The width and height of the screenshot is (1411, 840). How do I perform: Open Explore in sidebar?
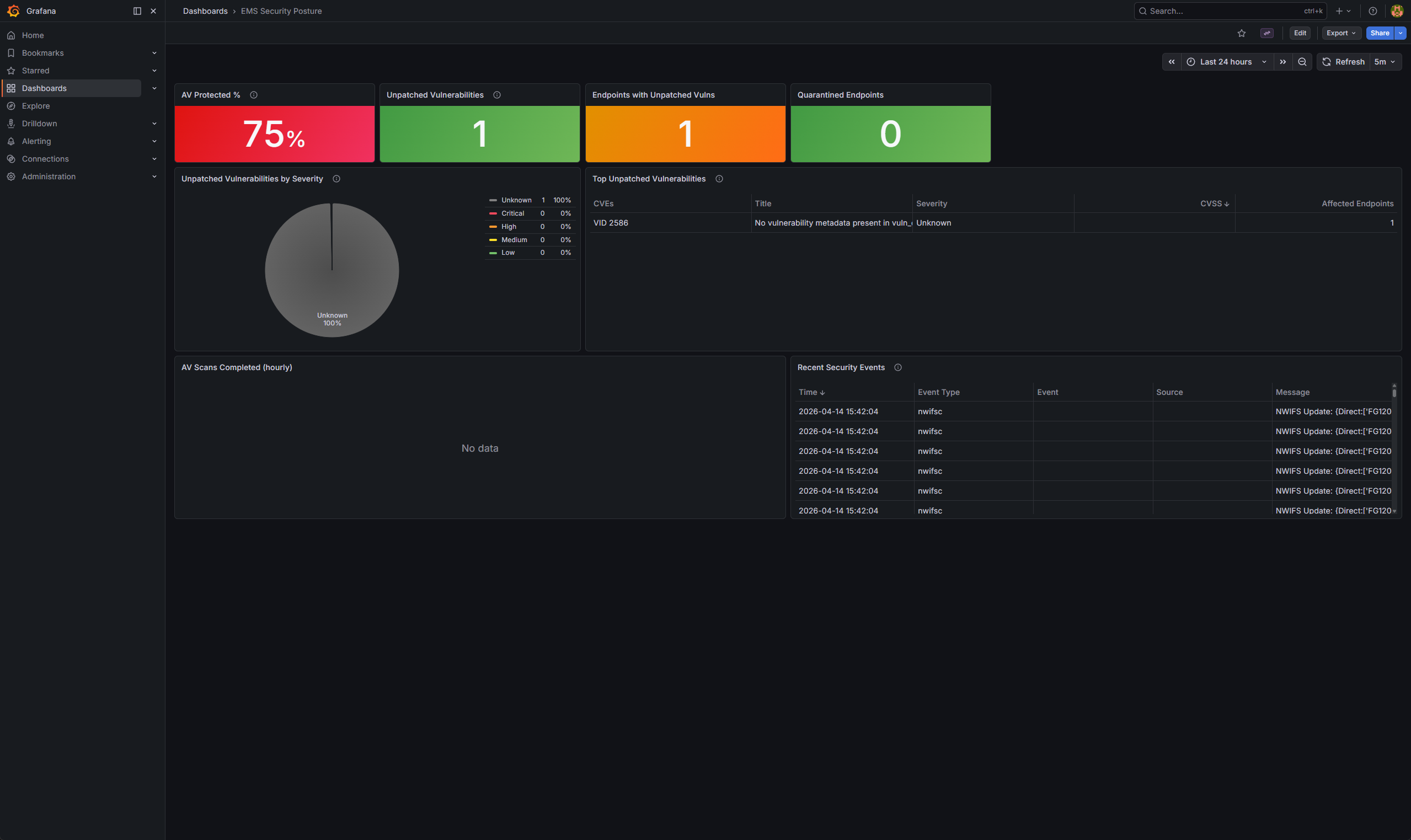point(36,106)
